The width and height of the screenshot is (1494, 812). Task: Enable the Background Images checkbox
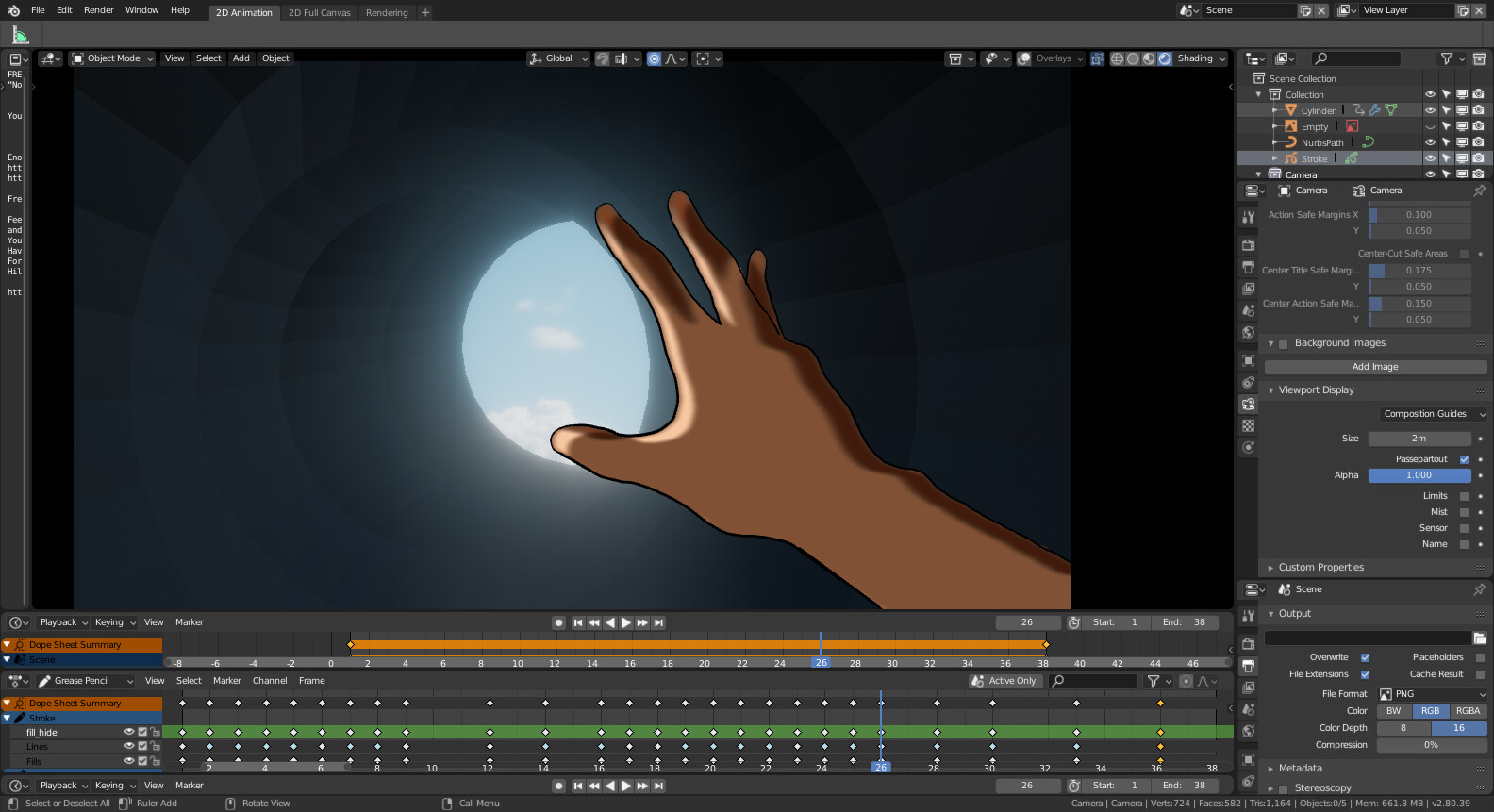[1283, 344]
